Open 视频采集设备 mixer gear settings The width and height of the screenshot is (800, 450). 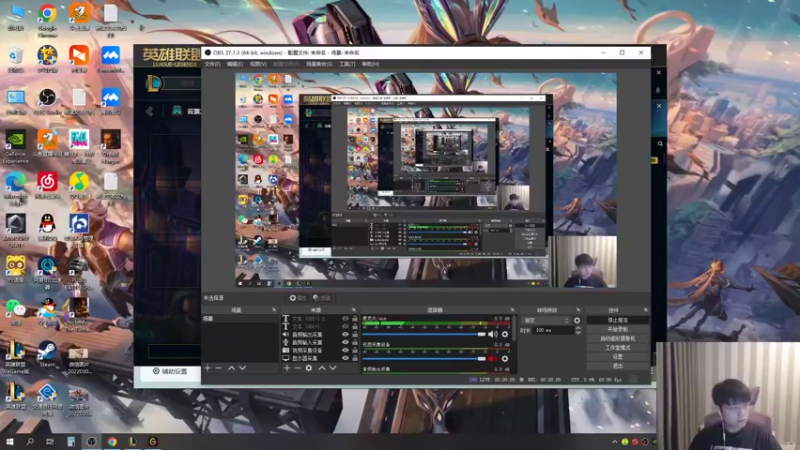point(505,359)
